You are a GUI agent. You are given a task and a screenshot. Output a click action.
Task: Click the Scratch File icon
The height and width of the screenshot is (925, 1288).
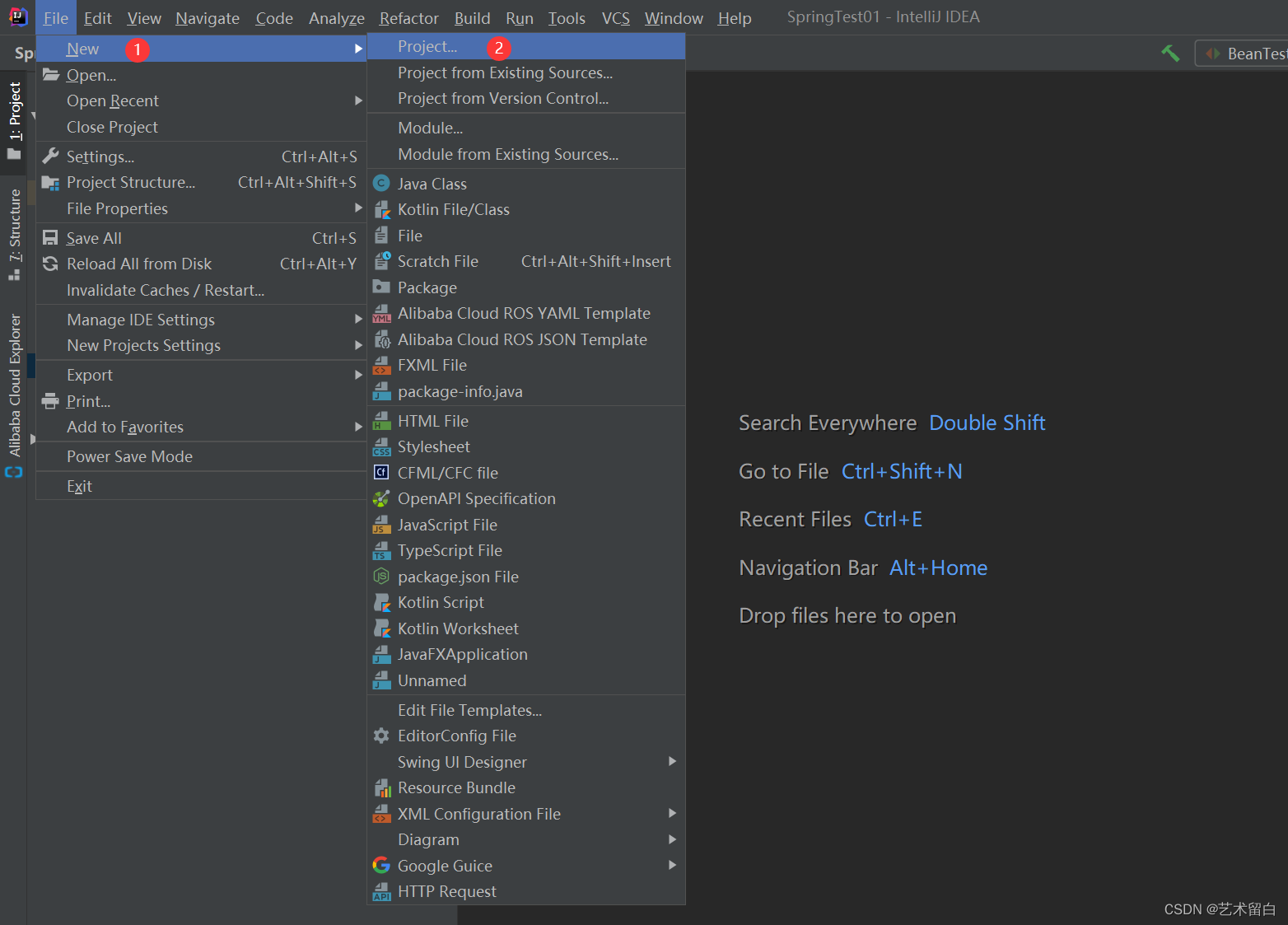pyautogui.click(x=381, y=261)
